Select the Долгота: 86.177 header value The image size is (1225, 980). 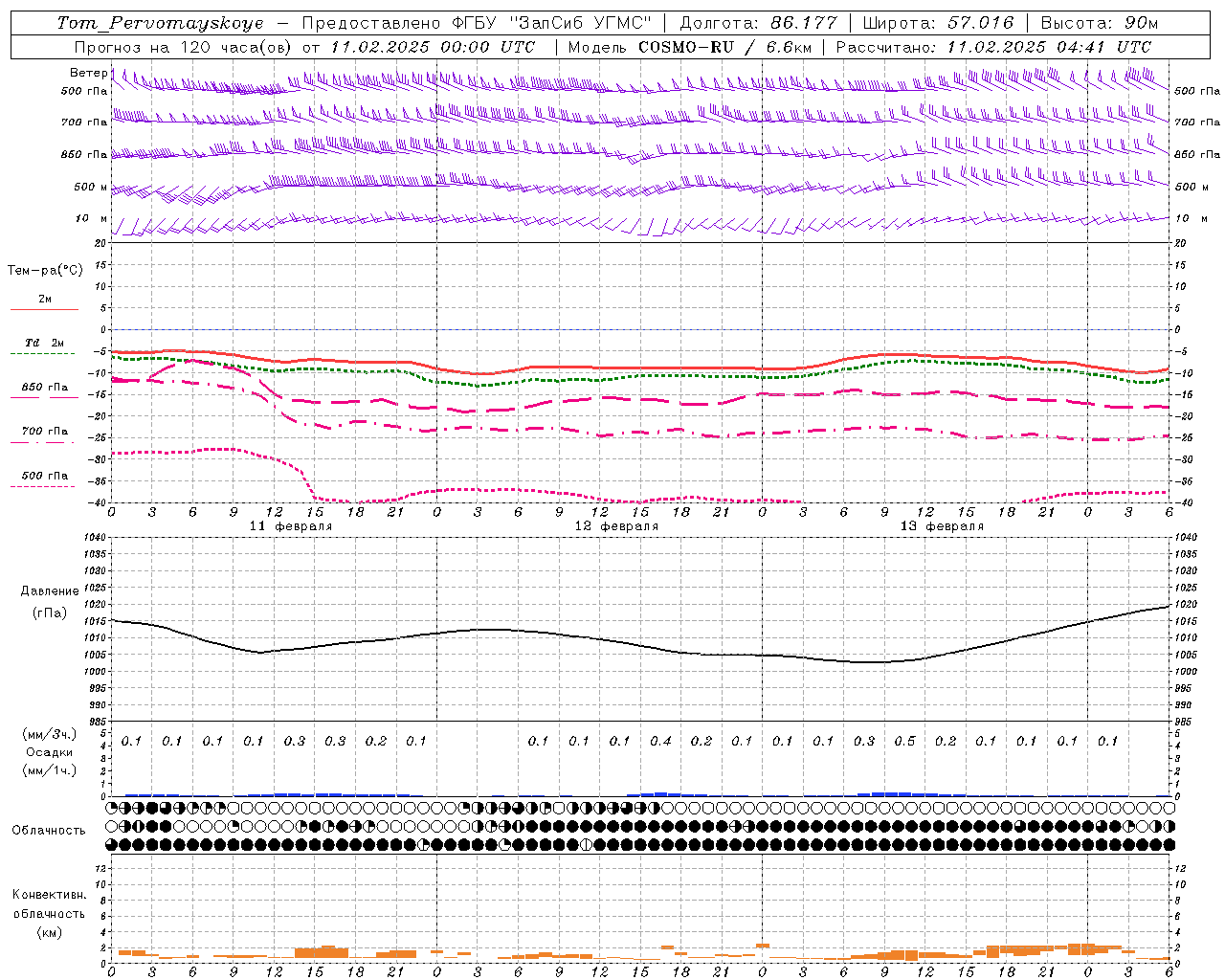(758, 23)
